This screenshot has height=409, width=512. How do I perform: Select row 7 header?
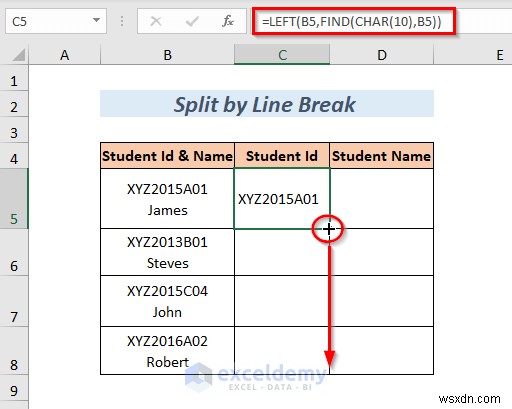pyautogui.click(x=14, y=301)
